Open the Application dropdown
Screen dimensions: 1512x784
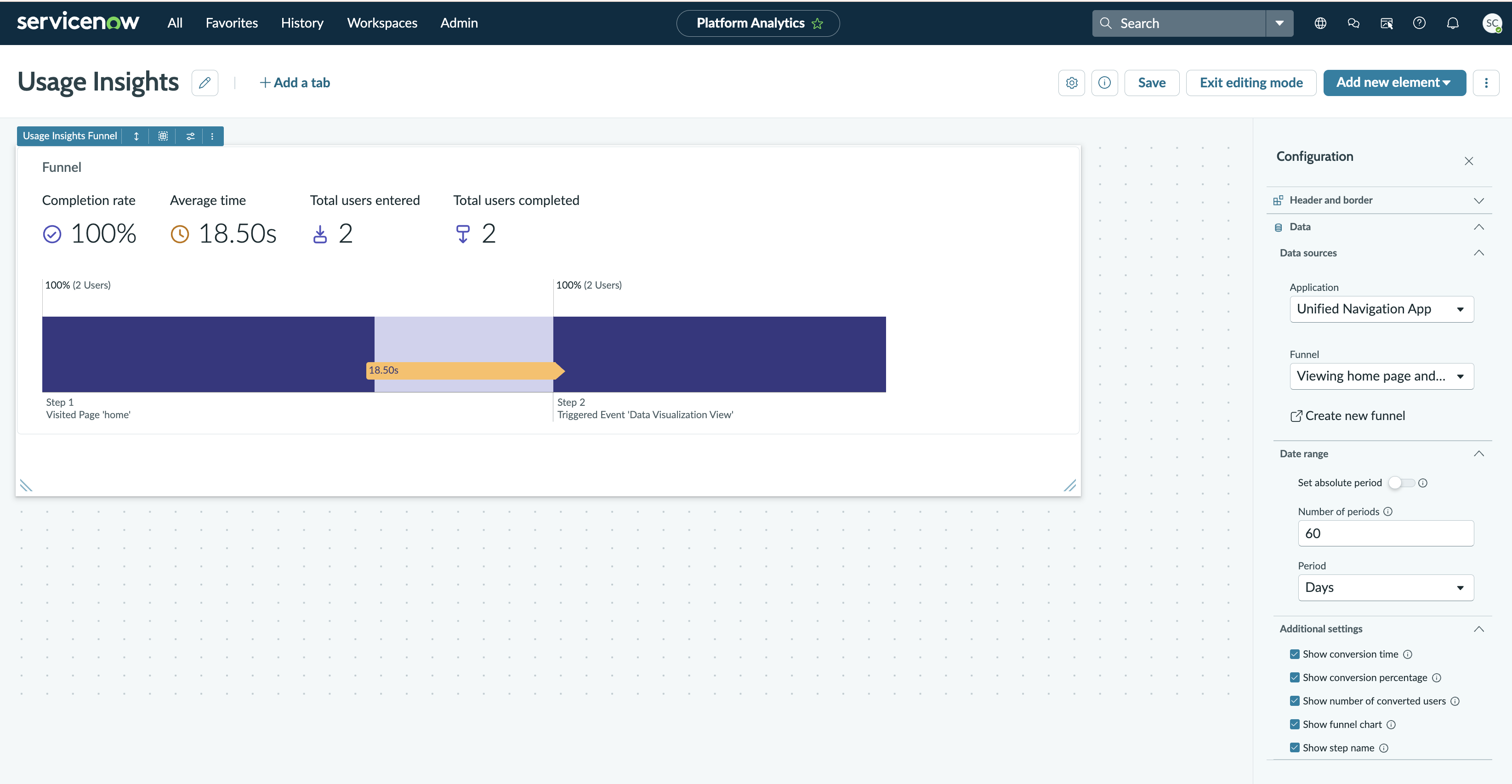[x=1381, y=309]
